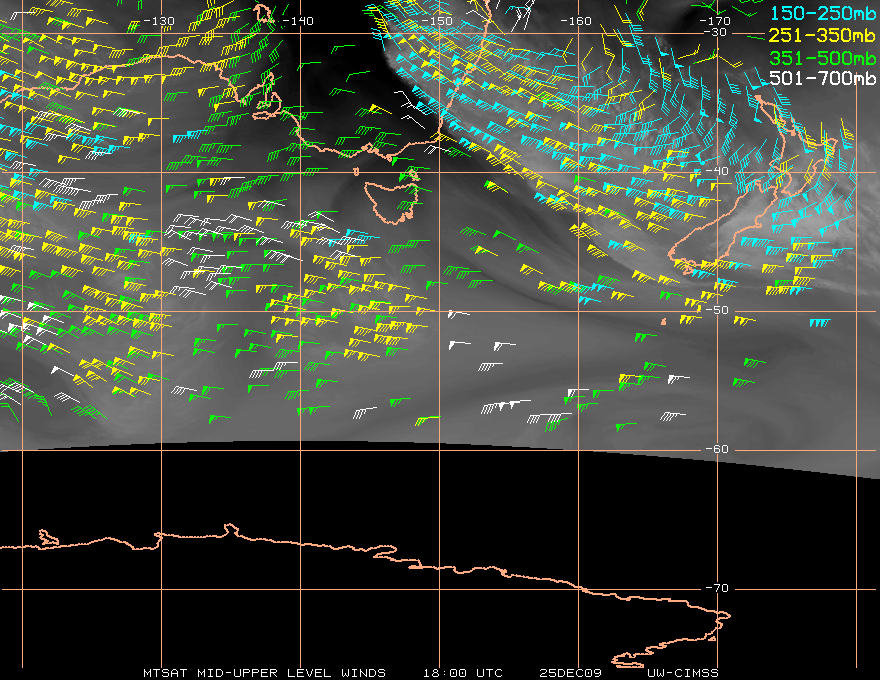Select the -170 longitude label
The image size is (880, 680).
pos(715,21)
